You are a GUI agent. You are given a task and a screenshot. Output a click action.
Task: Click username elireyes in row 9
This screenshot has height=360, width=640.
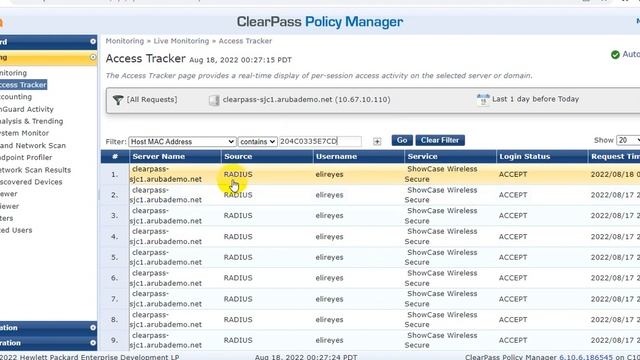(x=329, y=340)
